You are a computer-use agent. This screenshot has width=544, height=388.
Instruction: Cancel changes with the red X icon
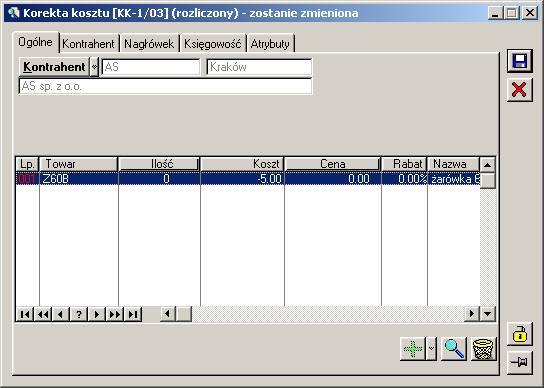point(519,90)
